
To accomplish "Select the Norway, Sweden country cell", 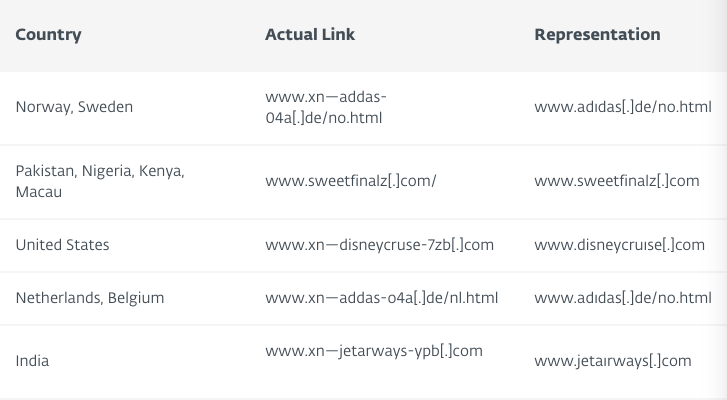I will tap(74, 107).
